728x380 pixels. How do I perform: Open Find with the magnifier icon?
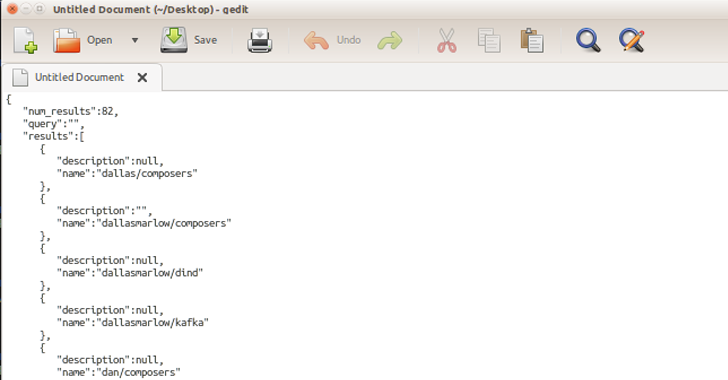588,40
